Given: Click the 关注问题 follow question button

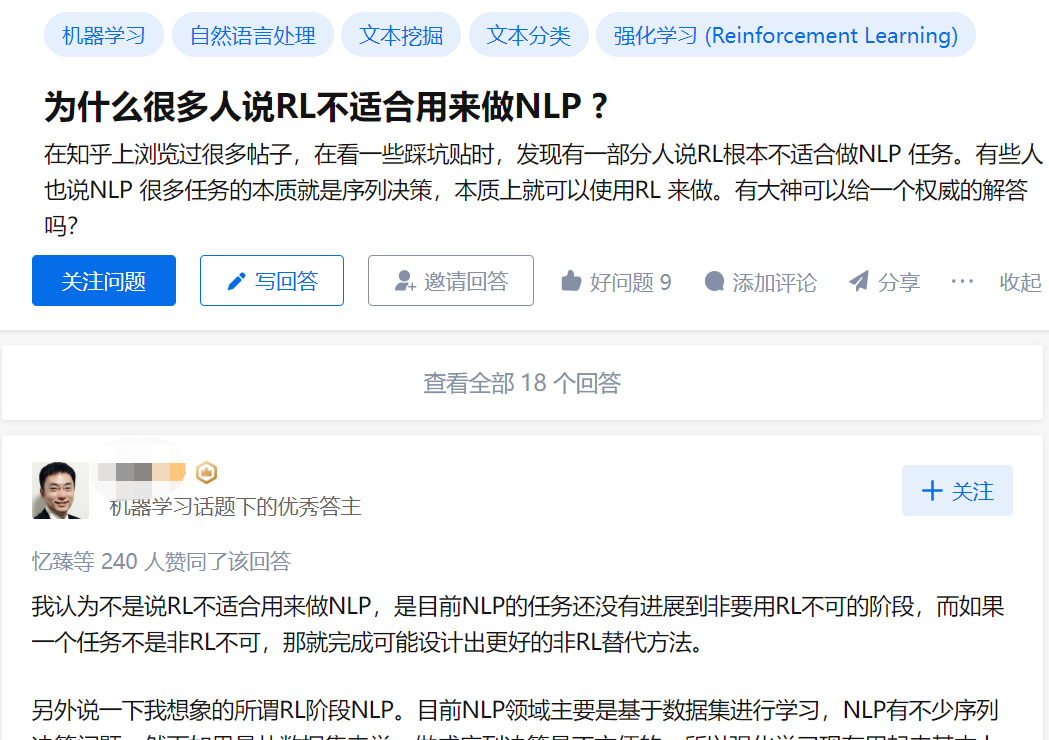Looking at the screenshot, I should point(104,280).
